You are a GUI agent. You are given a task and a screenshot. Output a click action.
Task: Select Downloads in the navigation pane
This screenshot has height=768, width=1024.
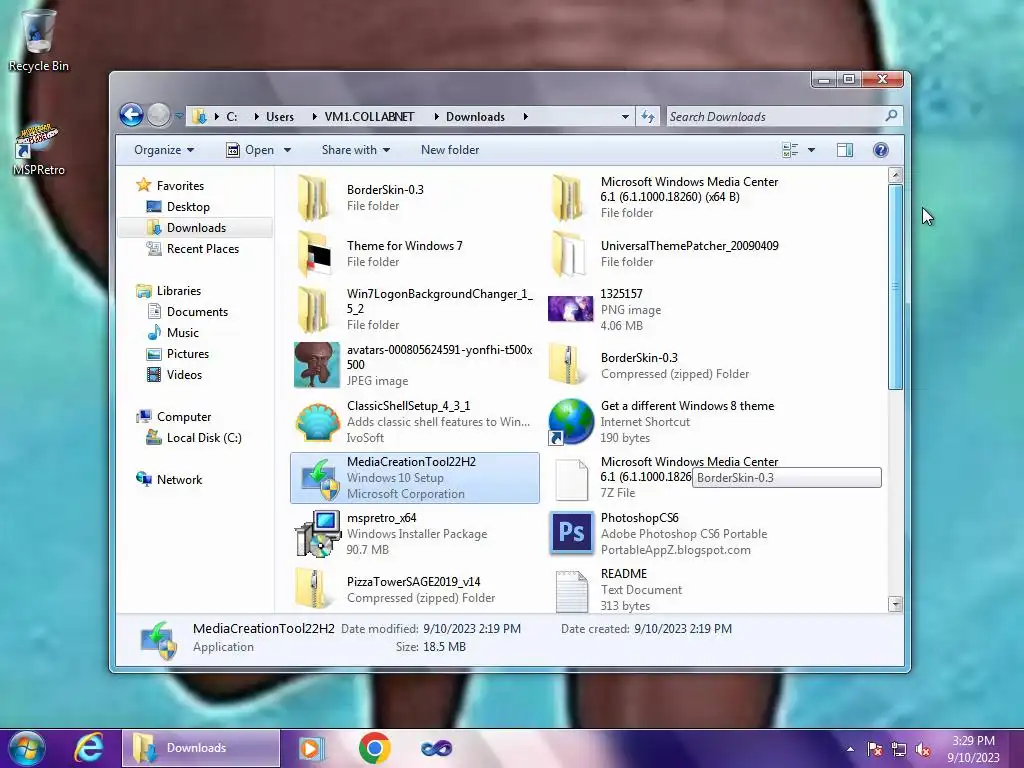pos(196,228)
